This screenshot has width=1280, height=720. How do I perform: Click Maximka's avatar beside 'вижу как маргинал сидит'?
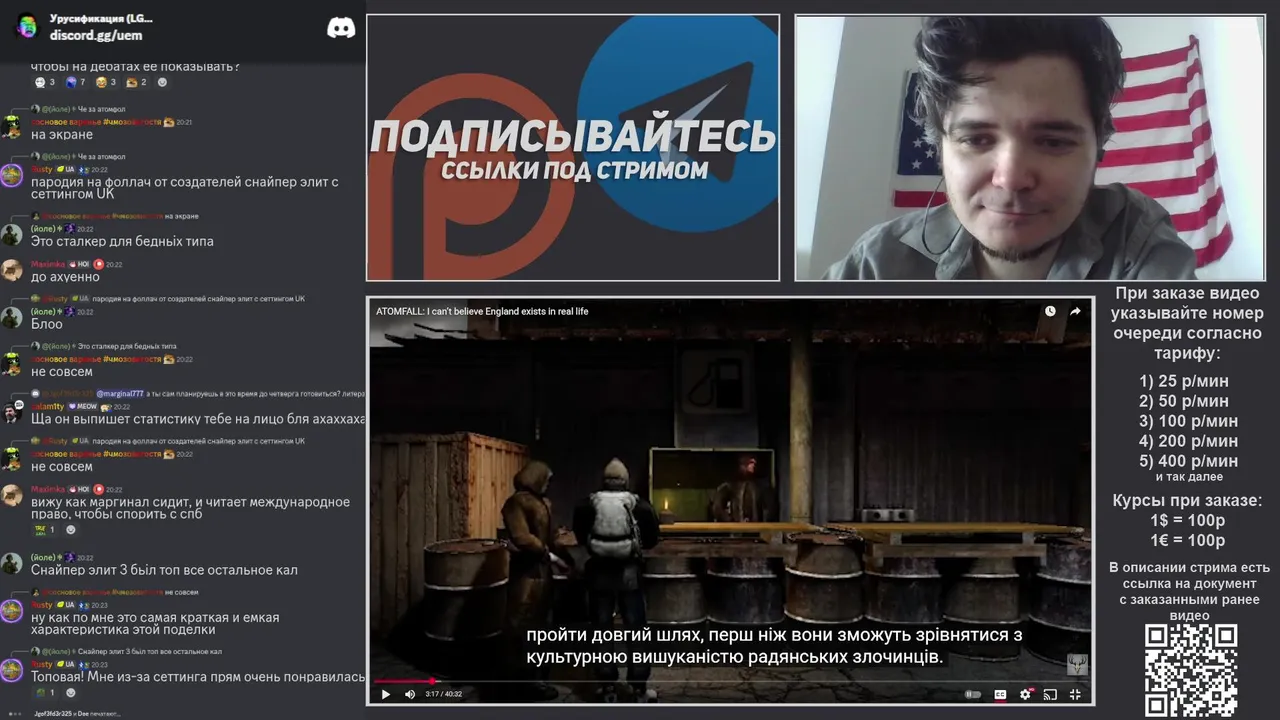tap(11, 496)
